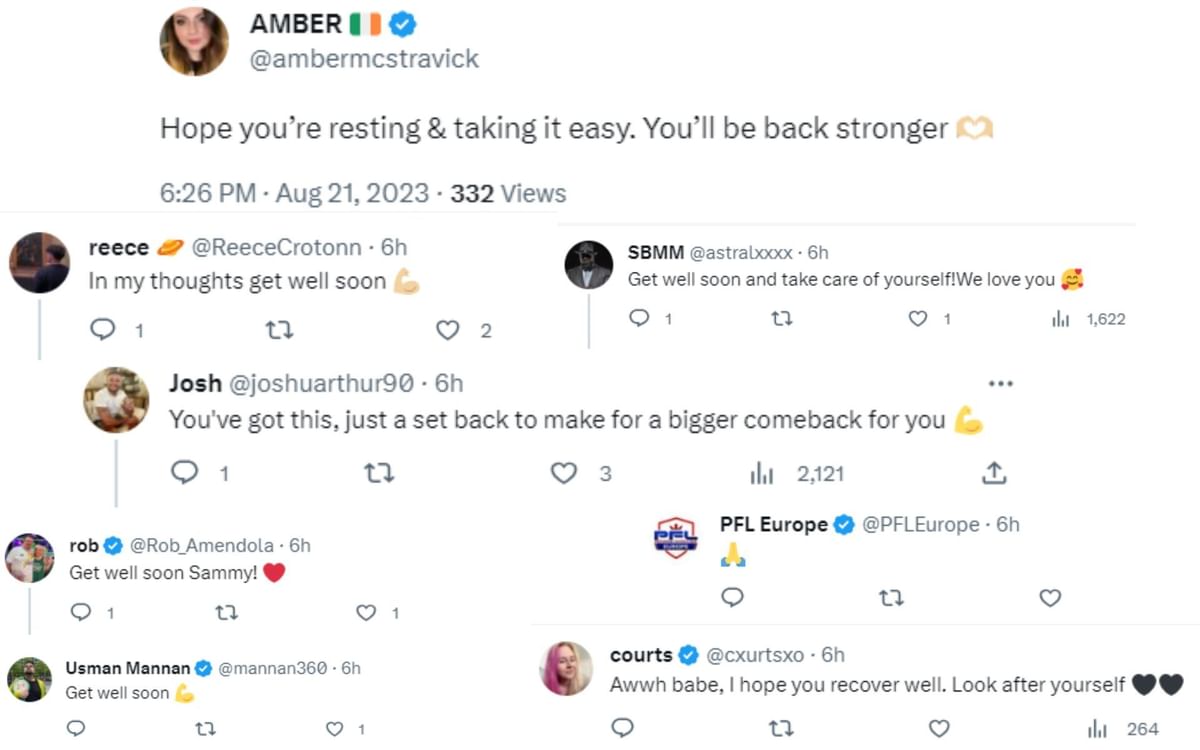Open @ambermcstravick profile handle
The image size is (1200, 750).
pyautogui.click(x=364, y=59)
